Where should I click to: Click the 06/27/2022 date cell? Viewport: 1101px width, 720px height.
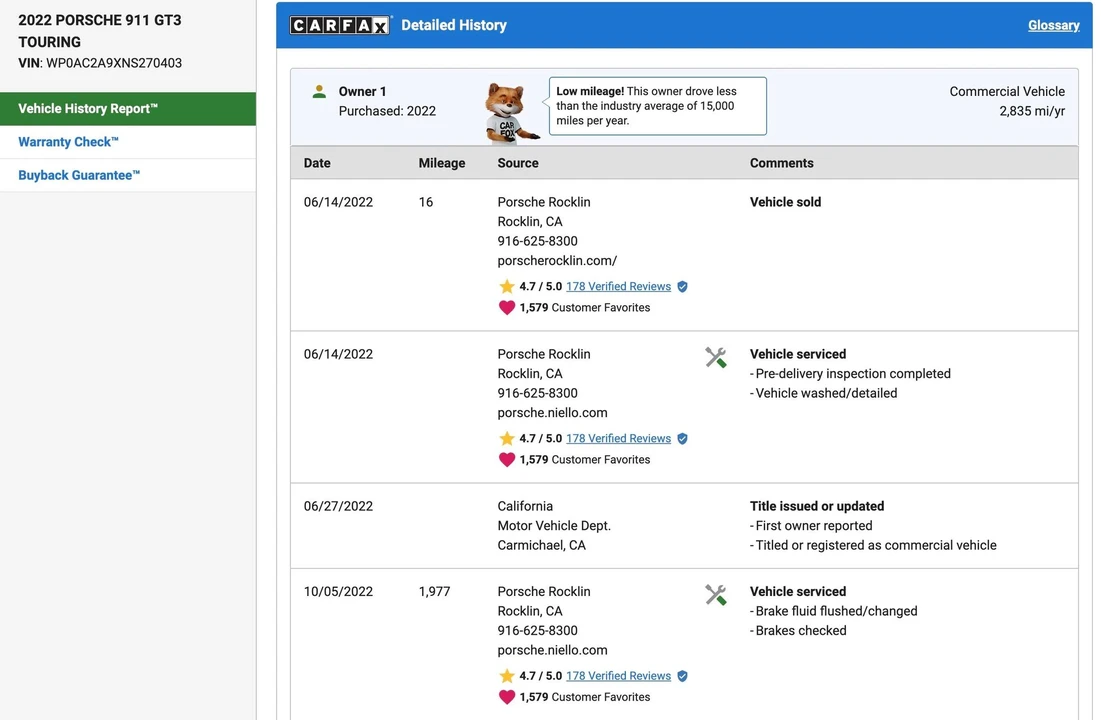[338, 506]
